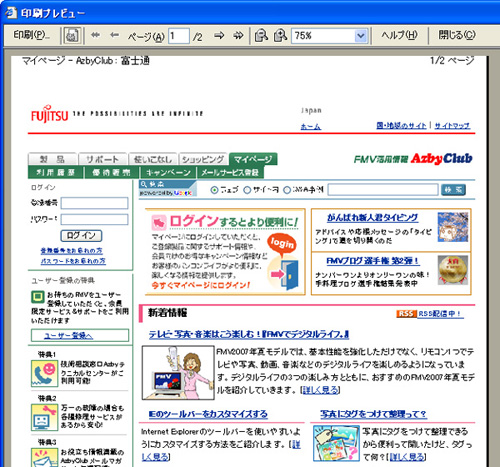Image resolution: width=500 pixels, height=467 pixels.
Task: Open the サイトマップ link
Action: [x=452, y=126]
